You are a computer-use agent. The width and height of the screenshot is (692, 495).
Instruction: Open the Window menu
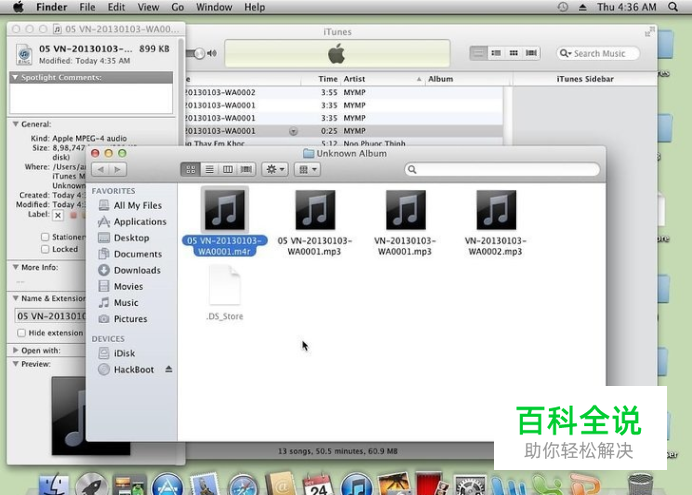214,7
